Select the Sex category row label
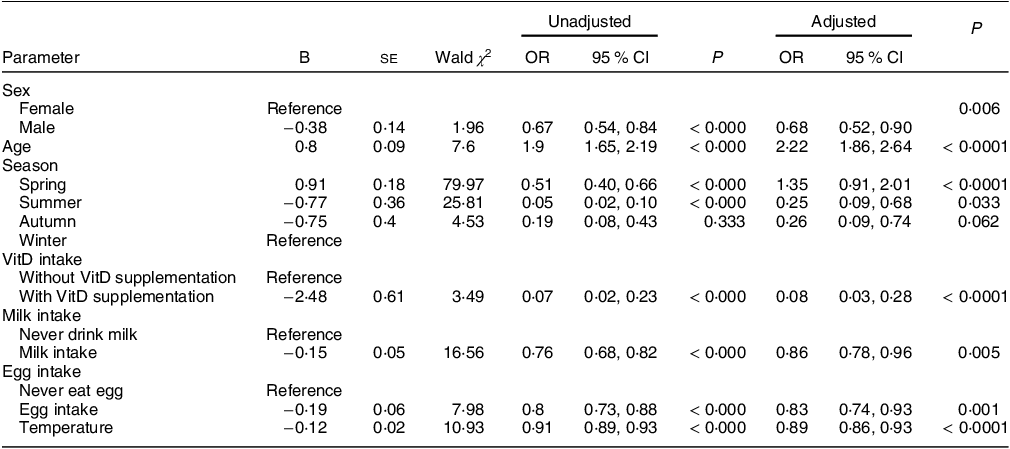Screen dimensions: 1010x449 (x=14, y=90)
